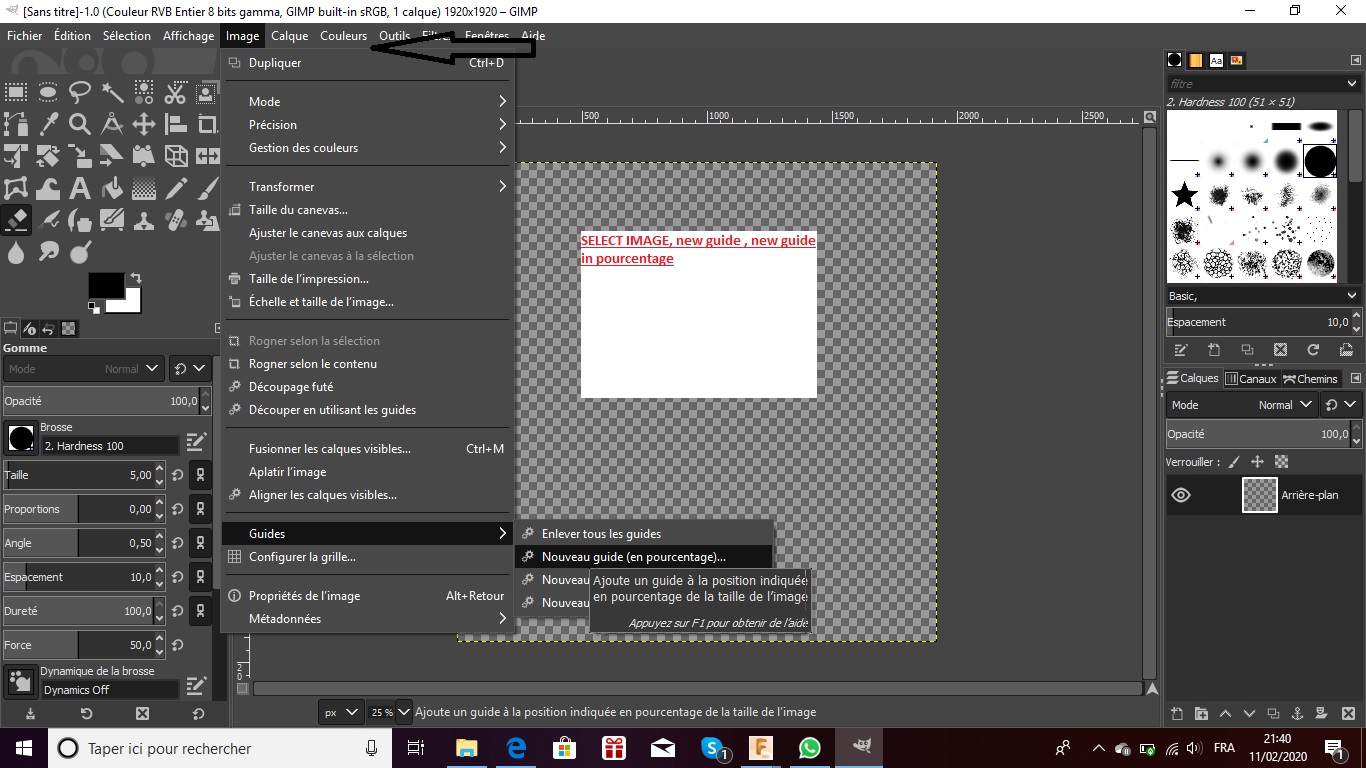This screenshot has height=768, width=1366.
Task: Select the Rectangle Select tool
Action: tap(16, 93)
